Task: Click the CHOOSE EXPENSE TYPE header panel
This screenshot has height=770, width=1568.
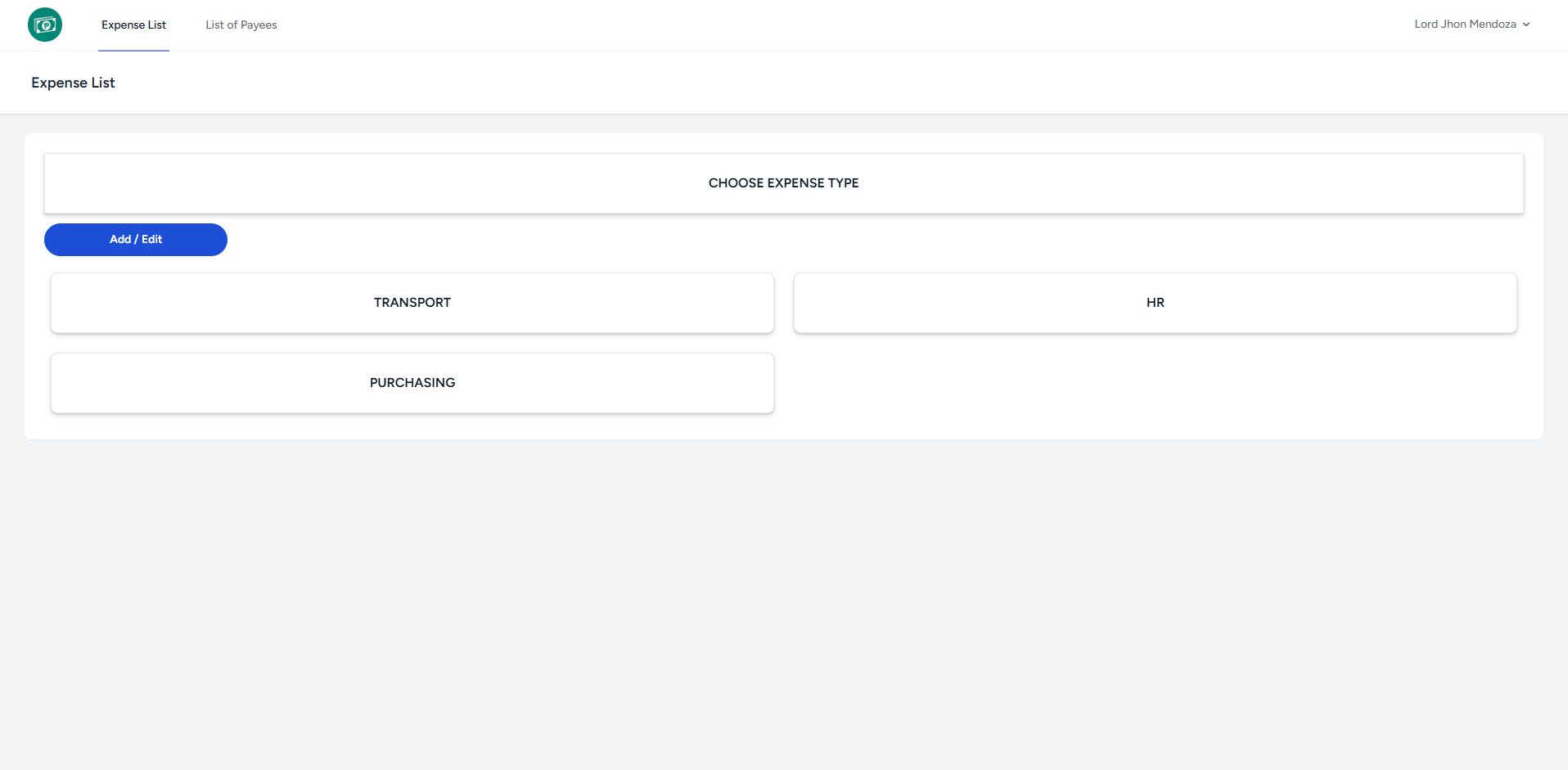Action: 784,183
